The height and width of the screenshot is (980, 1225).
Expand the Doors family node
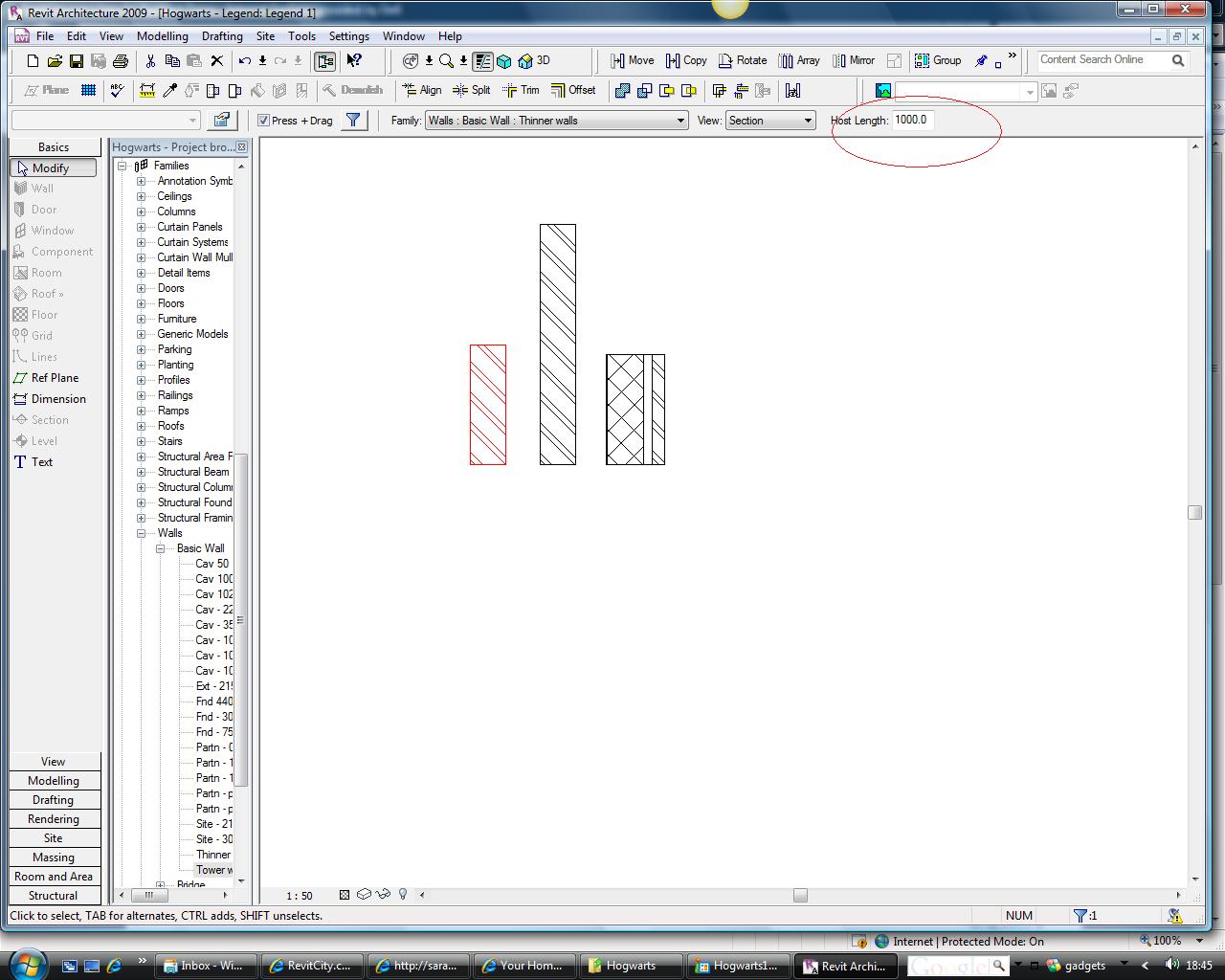click(142, 288)
